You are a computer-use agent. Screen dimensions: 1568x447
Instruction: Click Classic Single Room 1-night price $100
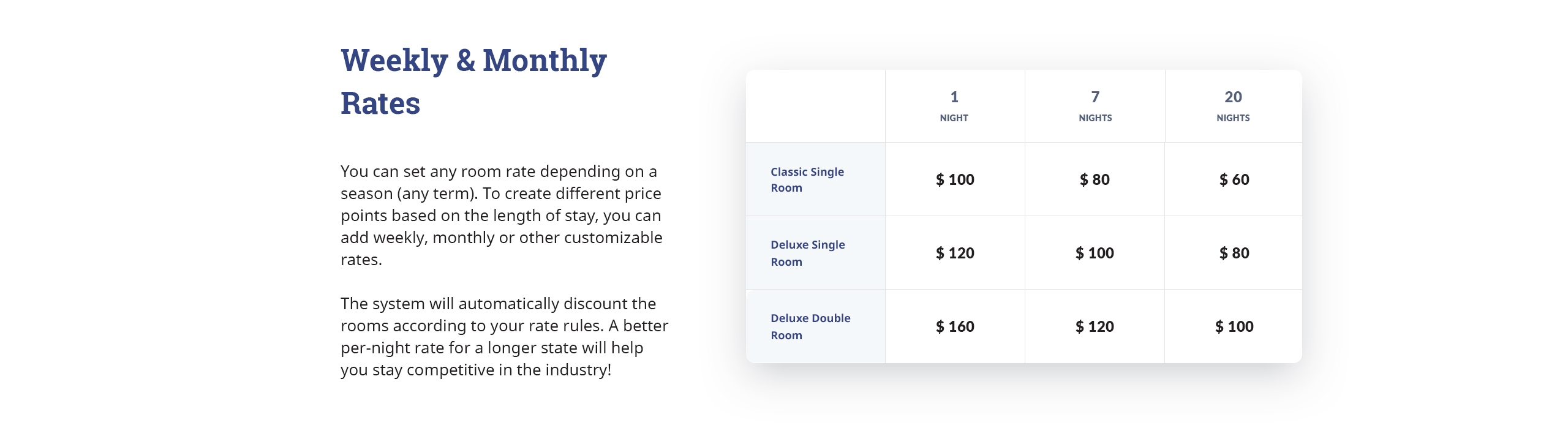[x=955, y=179]
